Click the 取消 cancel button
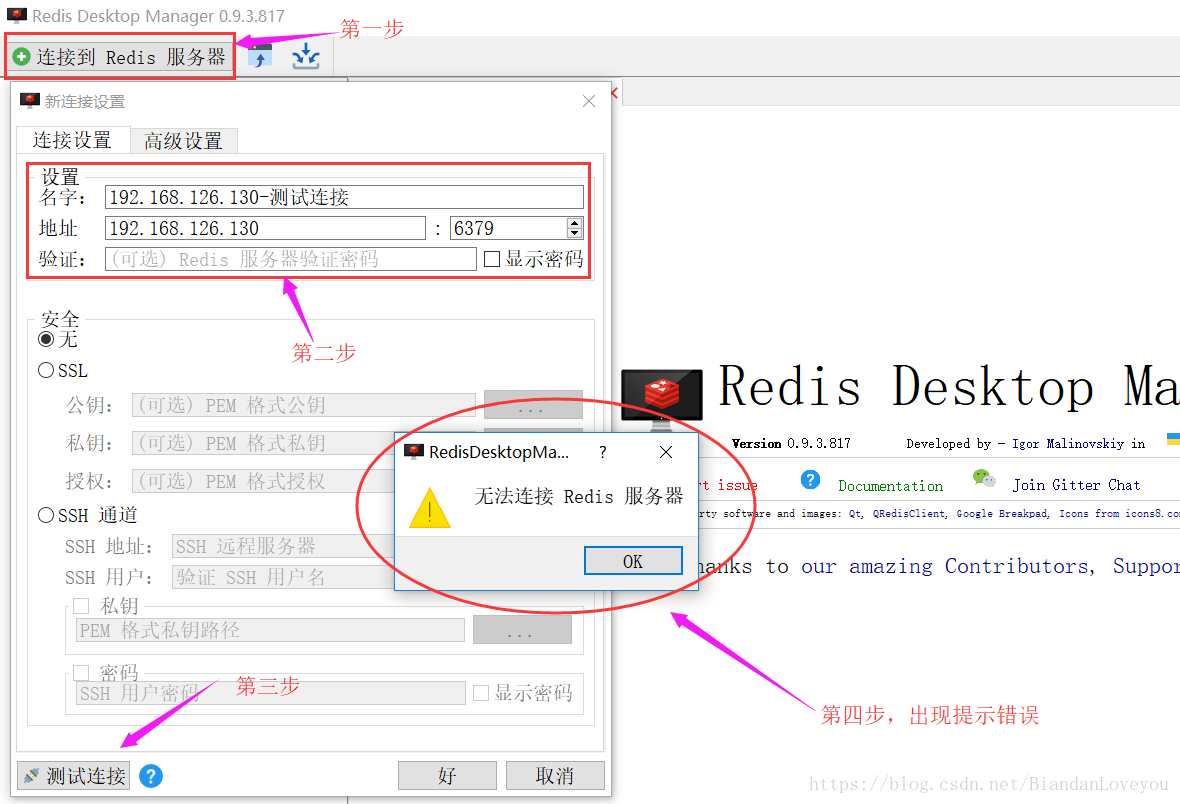The width and height of the screenshot is (1180, 804). coord(555,775)
